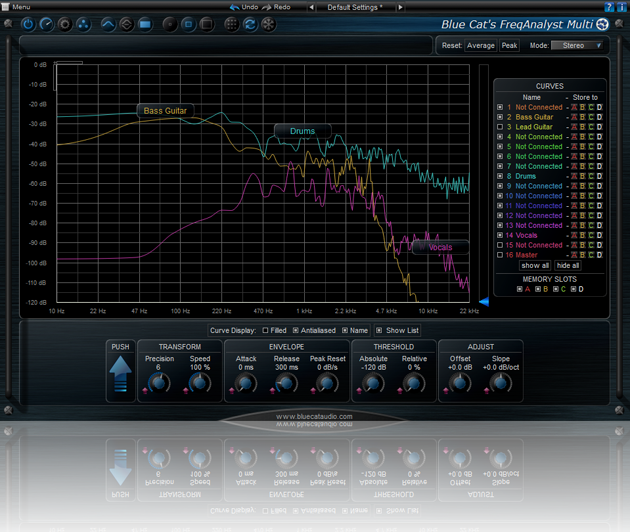The image size is (630, 532).
Task: Click the 'show all' curves button
Action: [535, 265]
